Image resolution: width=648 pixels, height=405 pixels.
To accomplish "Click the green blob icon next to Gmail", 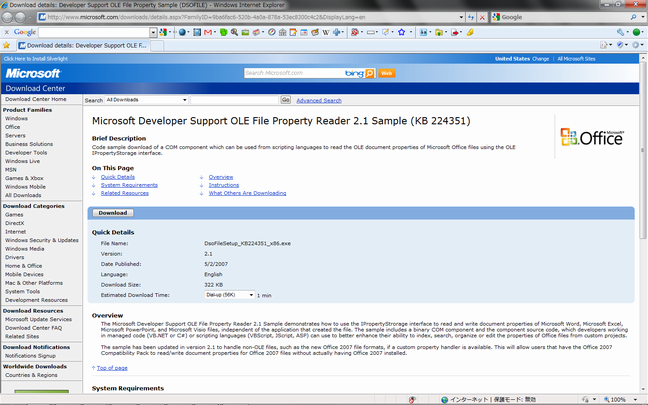I will pyautogui.click(x=224, y=32).
